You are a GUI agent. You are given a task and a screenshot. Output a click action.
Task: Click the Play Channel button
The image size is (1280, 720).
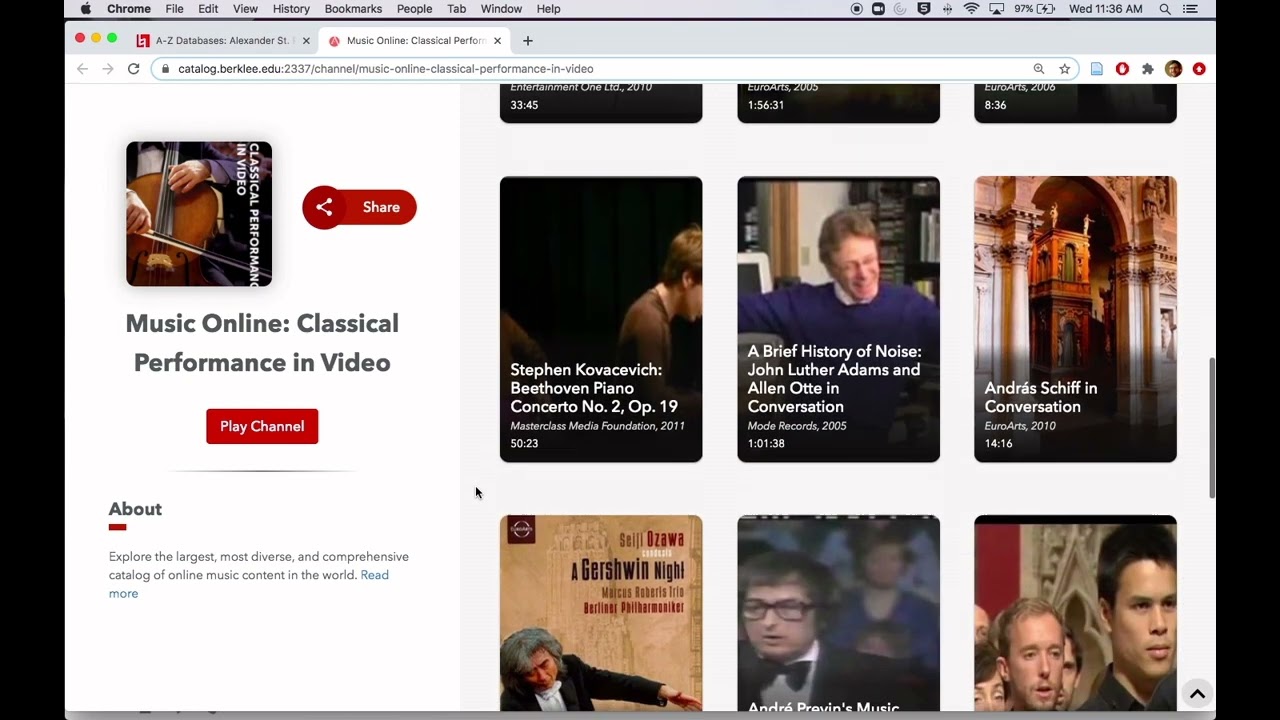pos(262,426)
